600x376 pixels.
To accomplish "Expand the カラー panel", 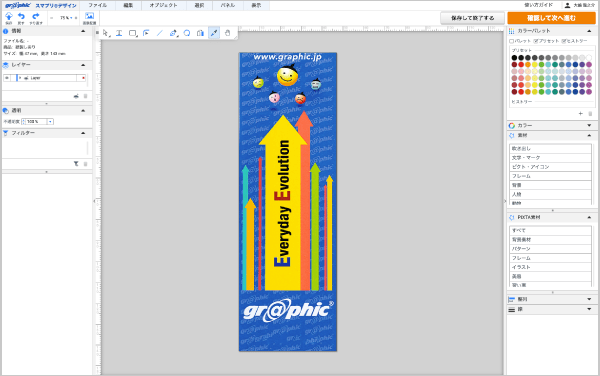I will click(x=589, y=125).
